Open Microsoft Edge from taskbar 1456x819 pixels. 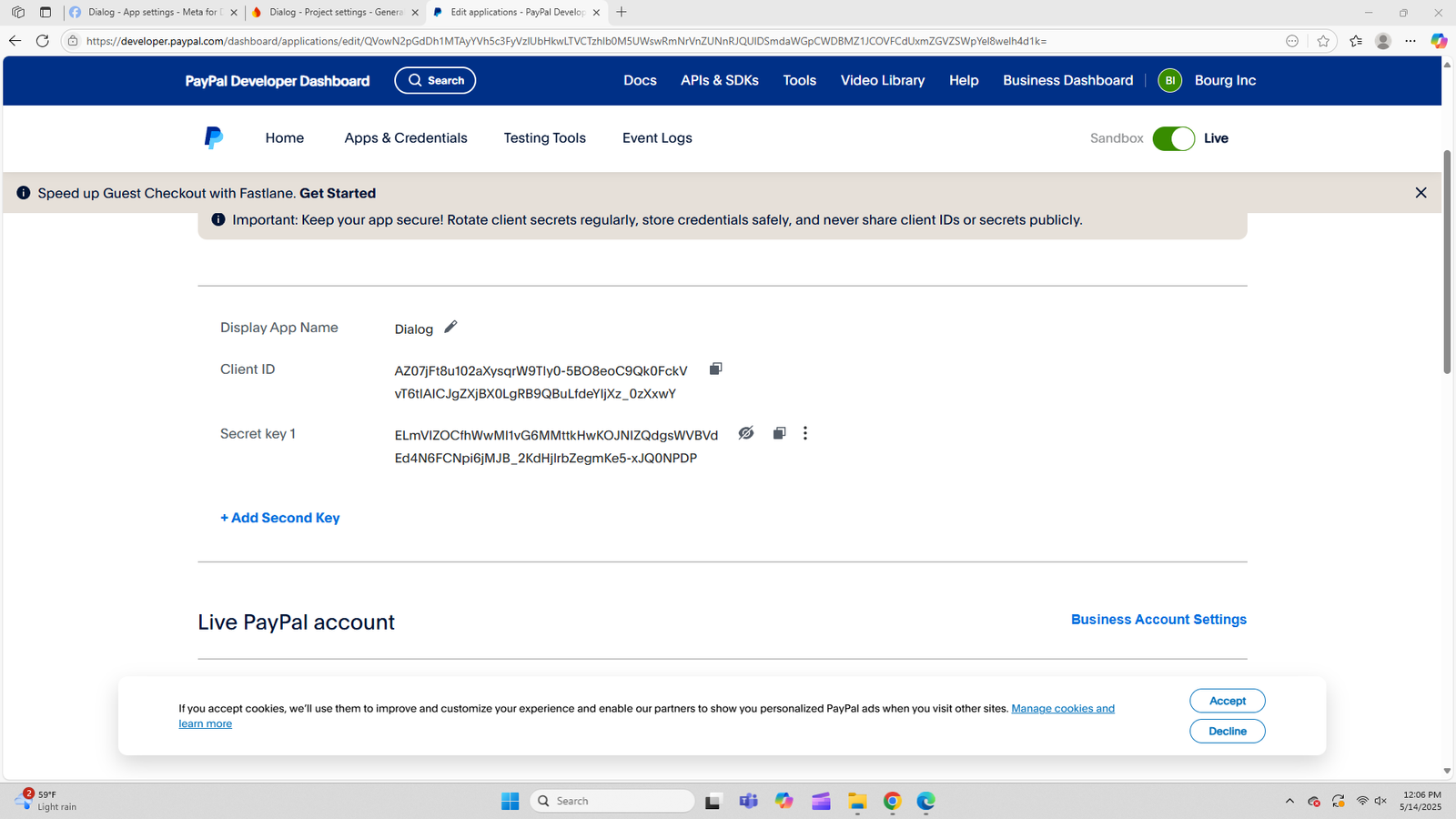click(x=926, y=801)
